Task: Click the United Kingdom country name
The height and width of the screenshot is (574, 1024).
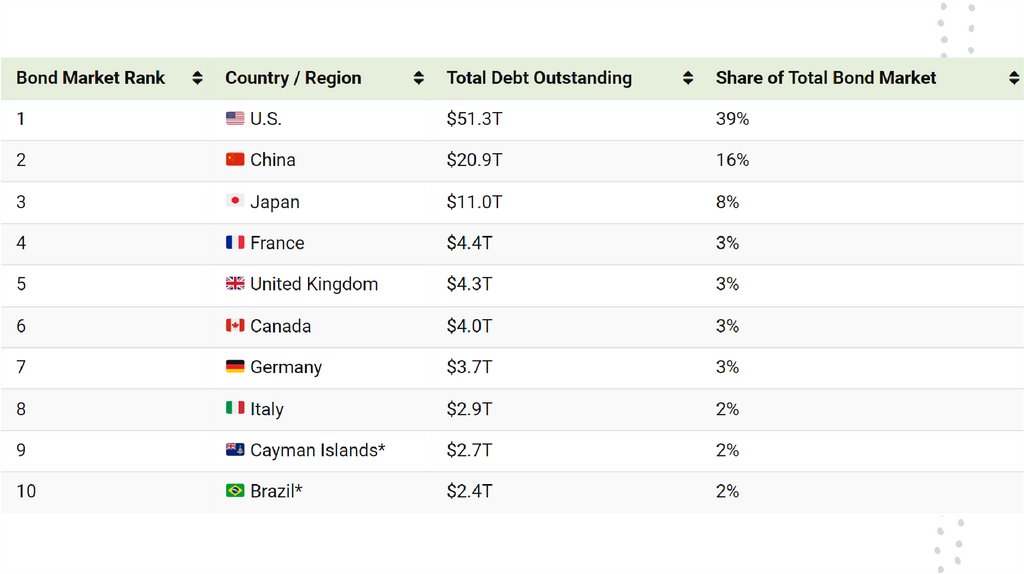Action: tap(314, 284)
